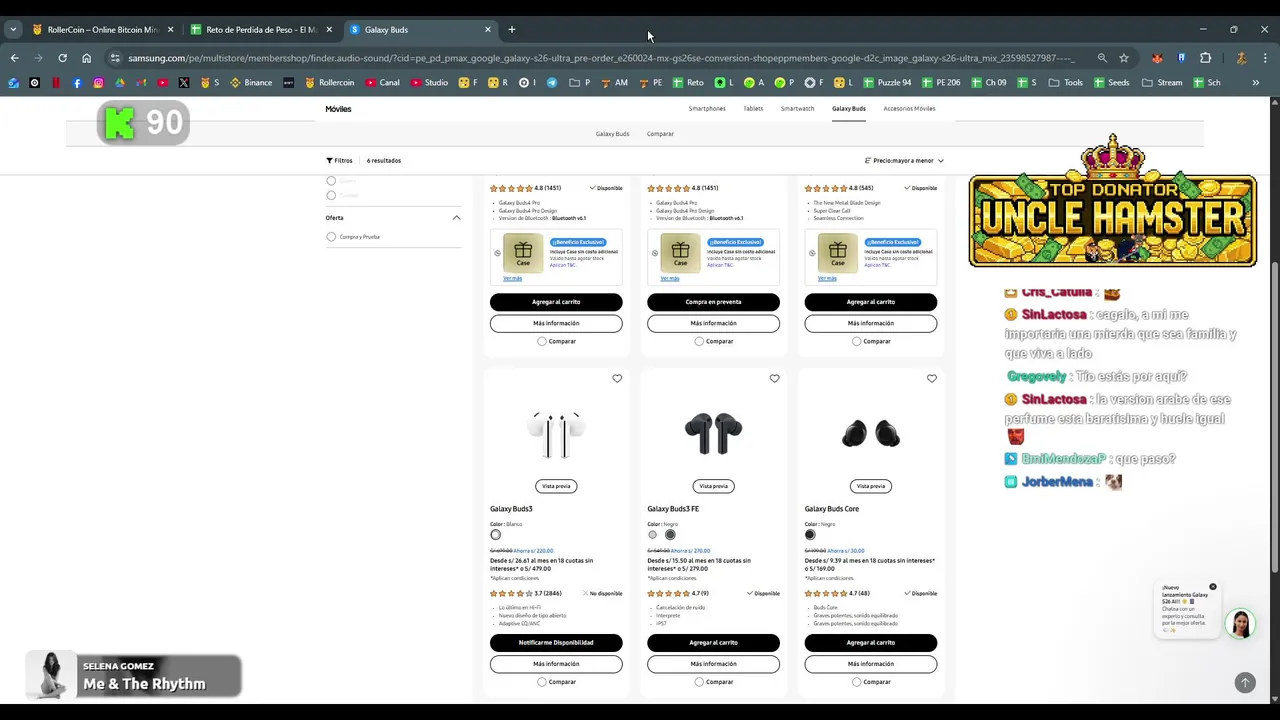Open a new browser tab
Screen dimensions: 1280x720
point(511,29)
